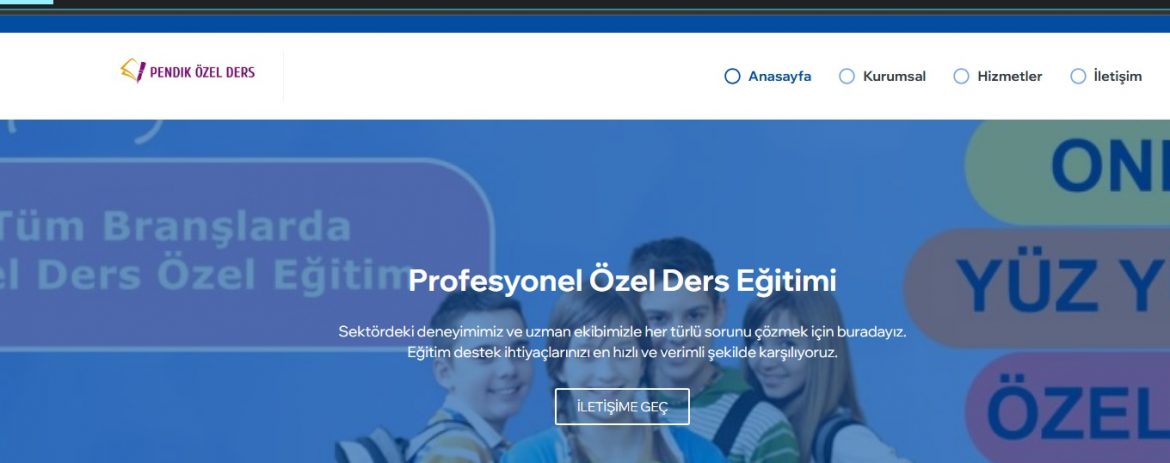1170x463 pixels.
Task: Select the purple ÖZEL pill graphic
Action: (1067, 408)
